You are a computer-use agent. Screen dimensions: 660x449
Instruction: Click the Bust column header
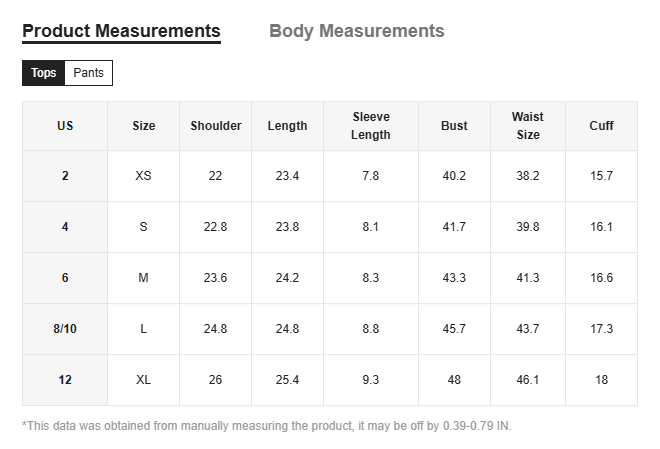(x=454, y=126)
